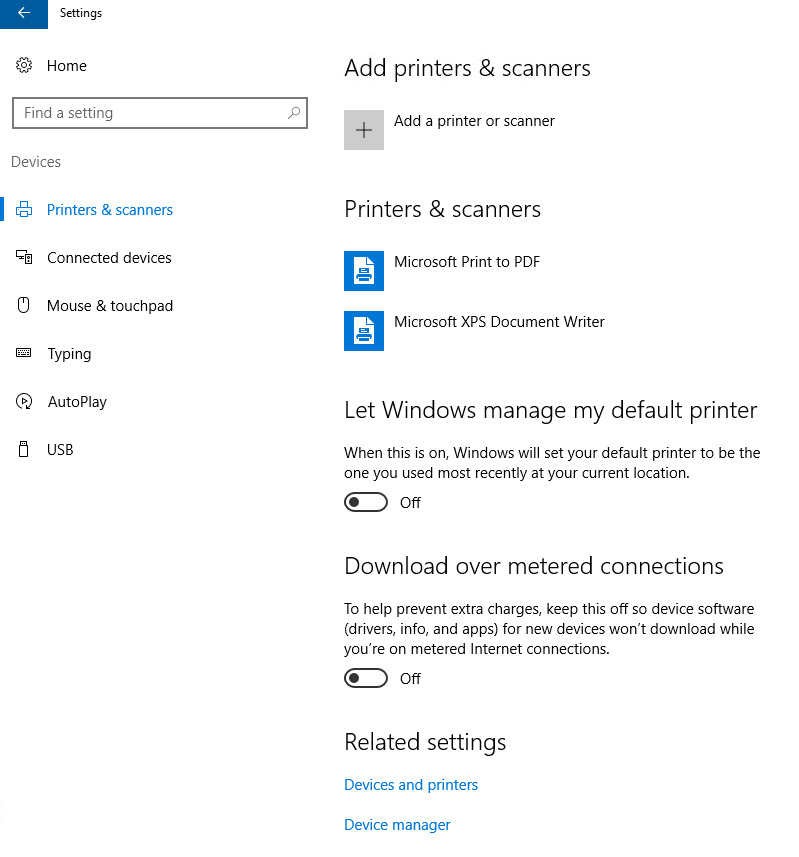The height and width of the screenshot is (857, 799).
Task: Click the back arrow in title bar
Action: 24,13
